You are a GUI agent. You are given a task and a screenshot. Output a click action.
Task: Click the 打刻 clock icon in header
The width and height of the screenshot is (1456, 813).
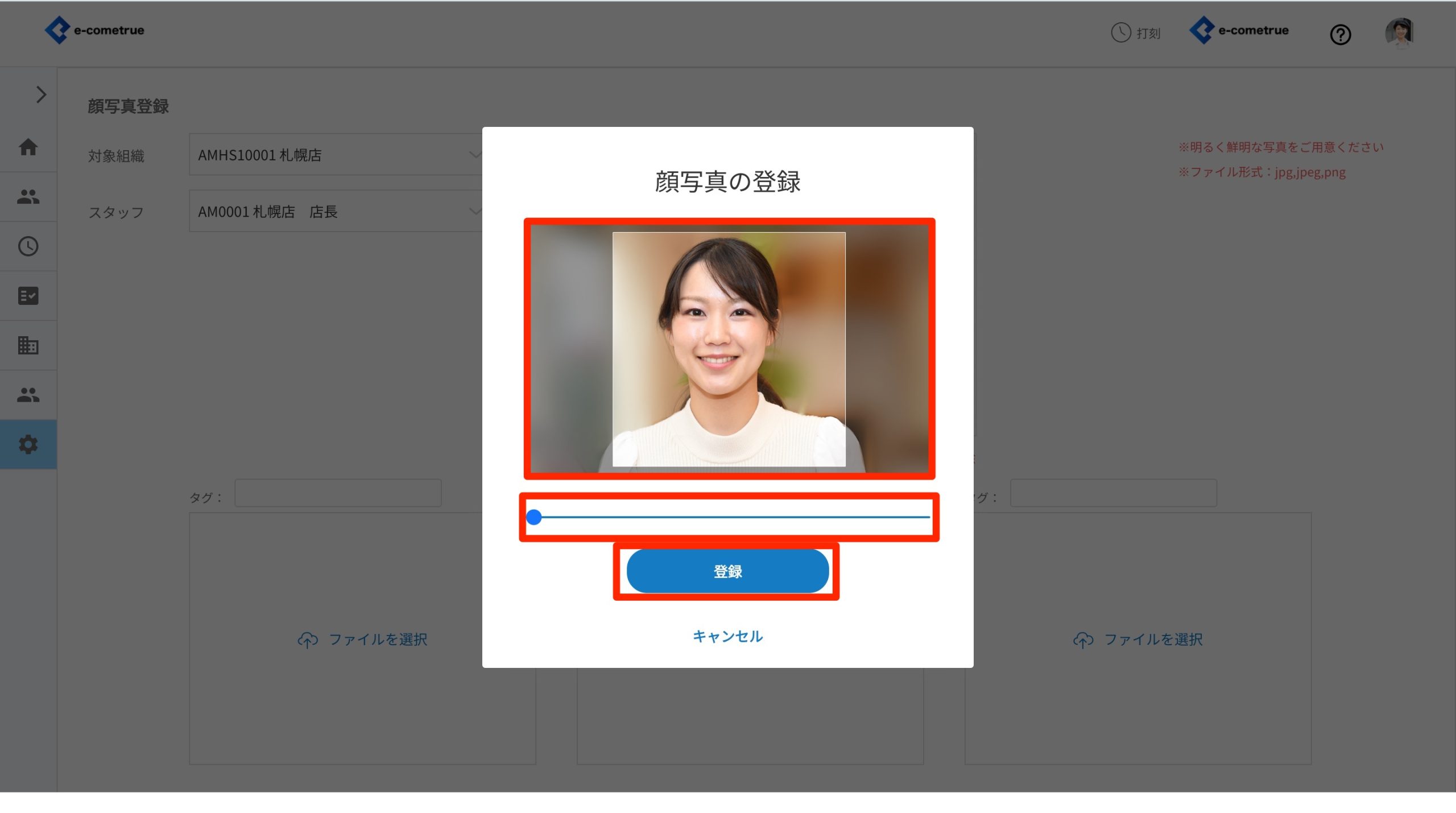tap(1120, 32)
